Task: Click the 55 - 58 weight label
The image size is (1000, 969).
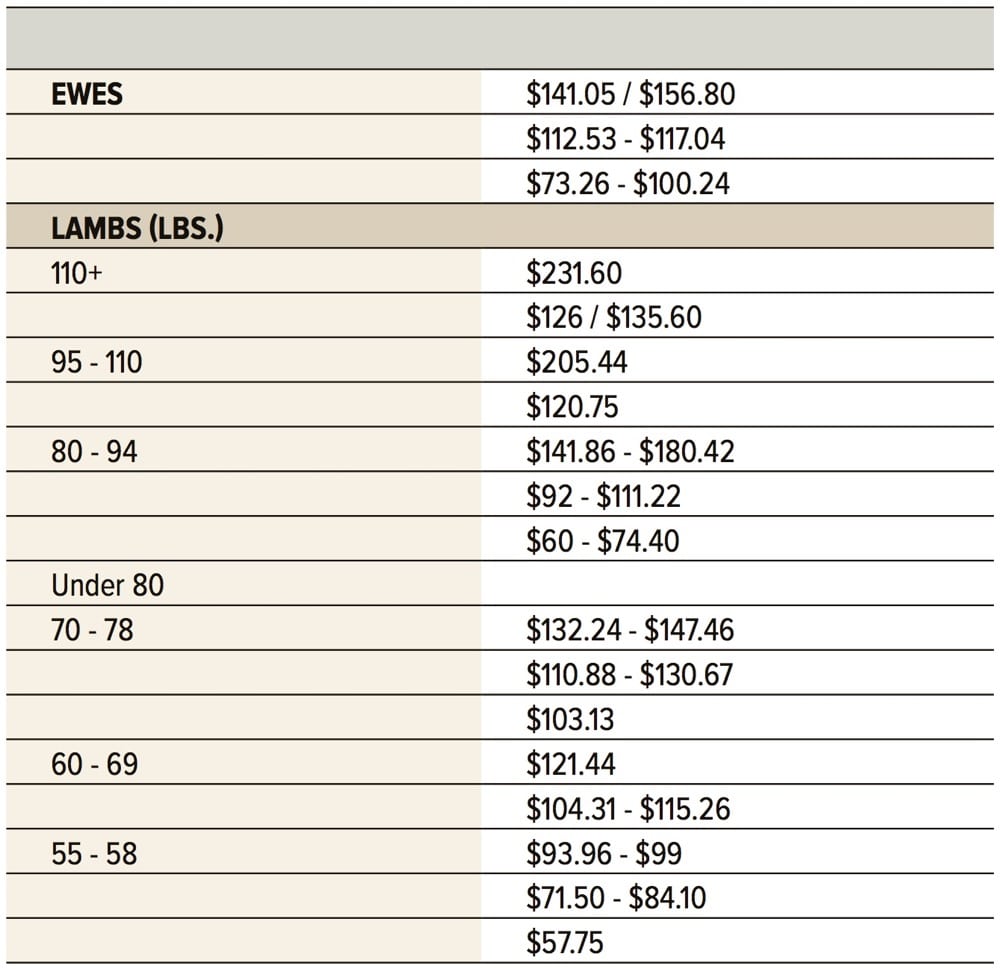Action: pos(94,854)
